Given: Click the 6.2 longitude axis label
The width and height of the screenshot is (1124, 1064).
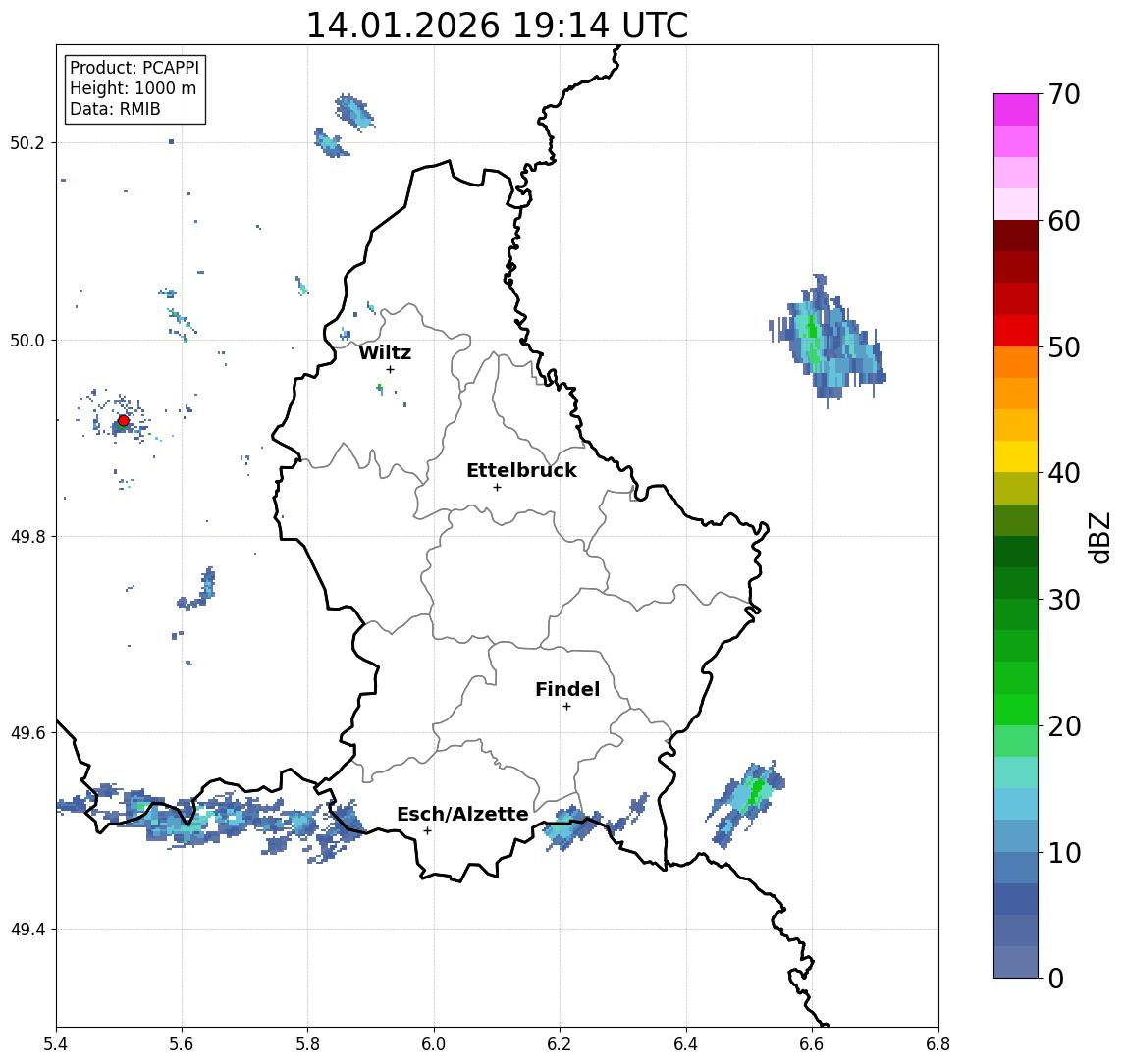Looking at the screenshot, I should (560, 1044).
